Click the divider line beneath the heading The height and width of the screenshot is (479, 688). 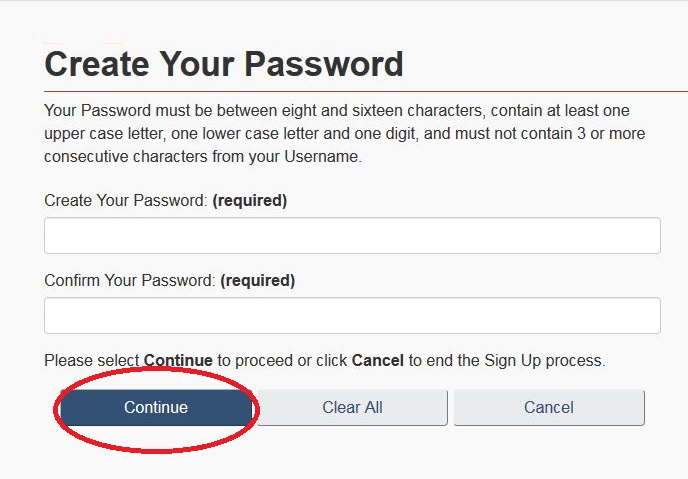coord(366,92)
